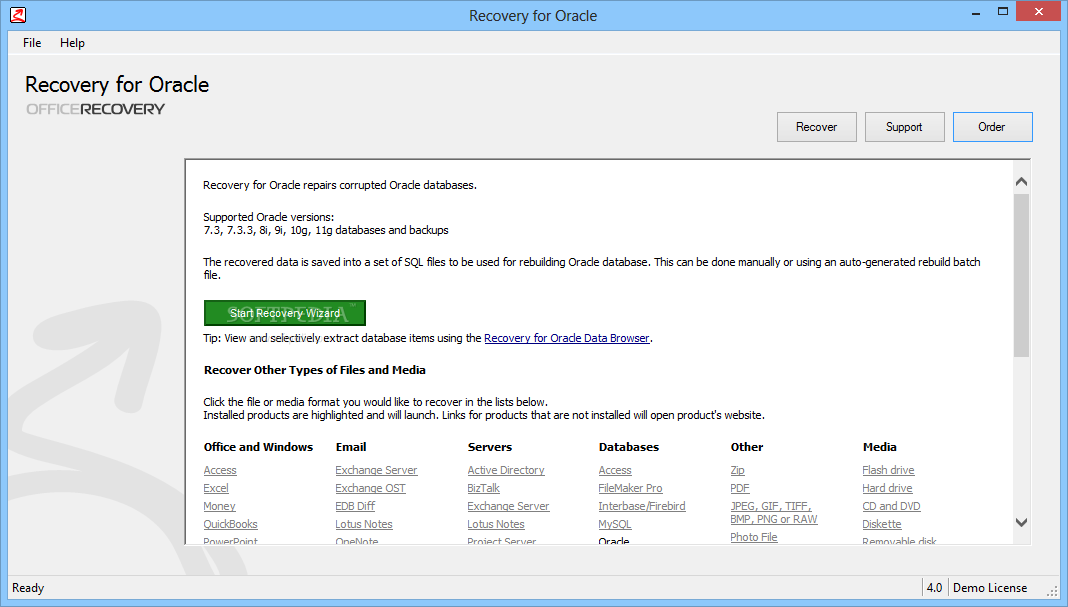1068x607 pixels.
Task: Click the Order button
Action: pyautogui.click(x=992, y=127)
